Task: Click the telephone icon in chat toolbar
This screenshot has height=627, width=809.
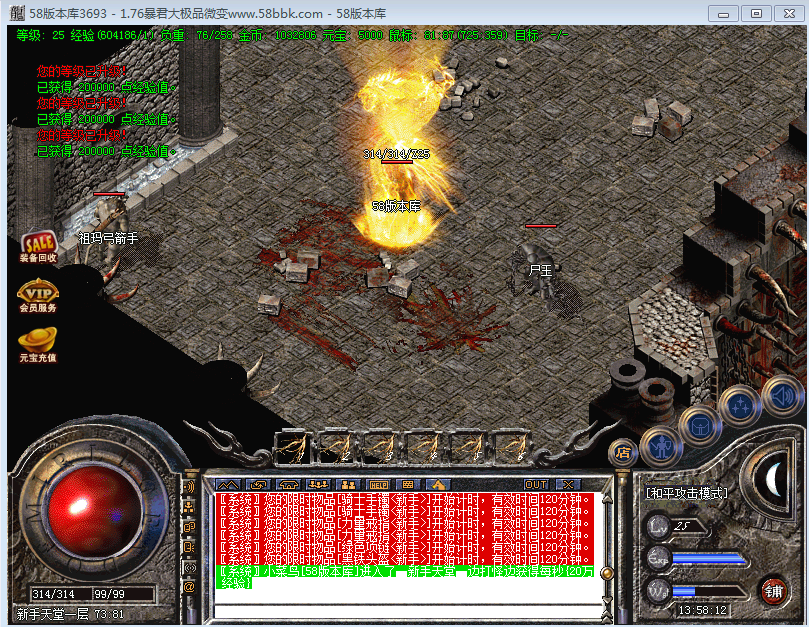Action: tap(288, 485)
